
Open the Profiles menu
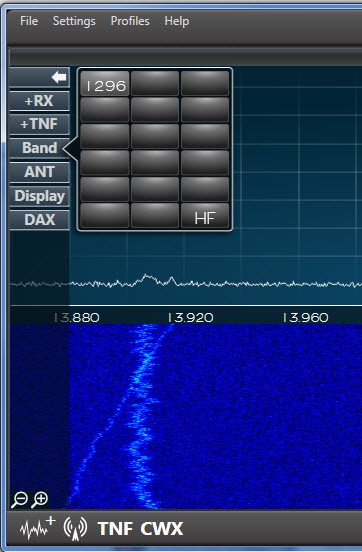(130, 21)
